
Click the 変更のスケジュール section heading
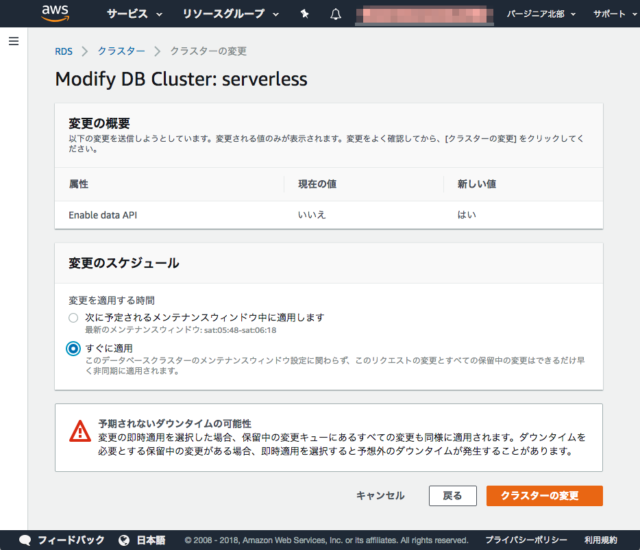(124, 263)
